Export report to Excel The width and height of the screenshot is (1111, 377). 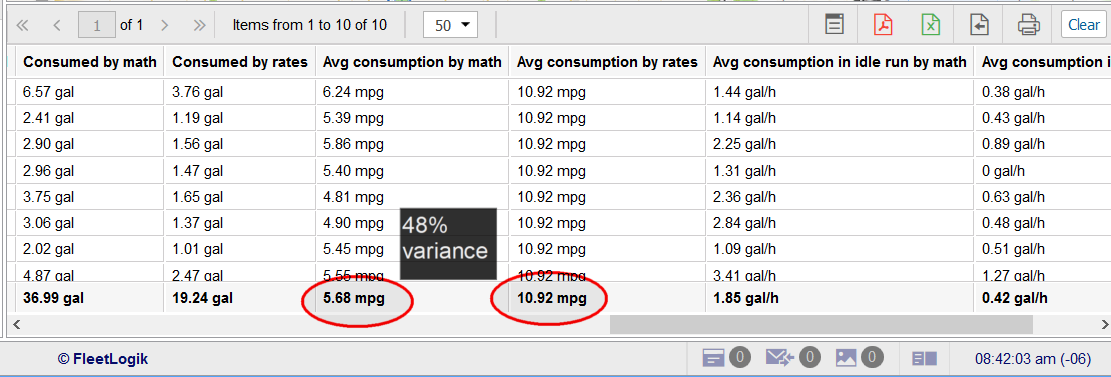(x=931, y=25)
